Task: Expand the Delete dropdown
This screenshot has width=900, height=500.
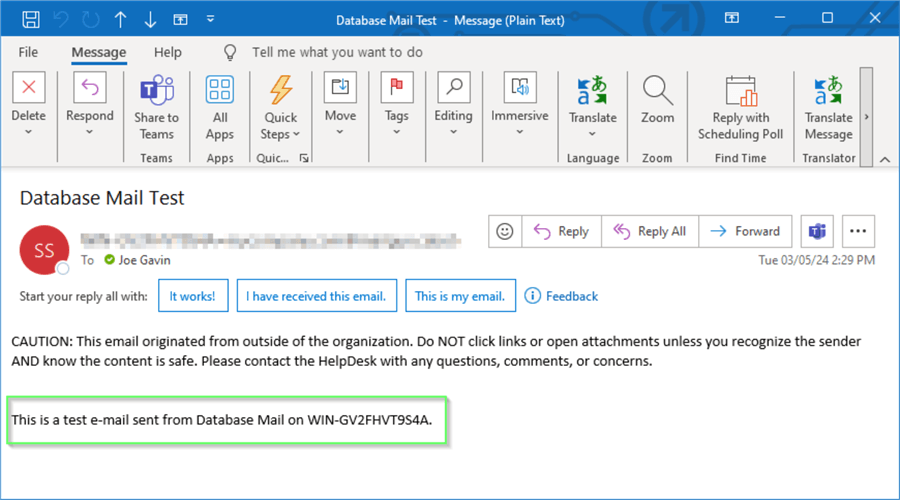Action: [x=28, y=132]
